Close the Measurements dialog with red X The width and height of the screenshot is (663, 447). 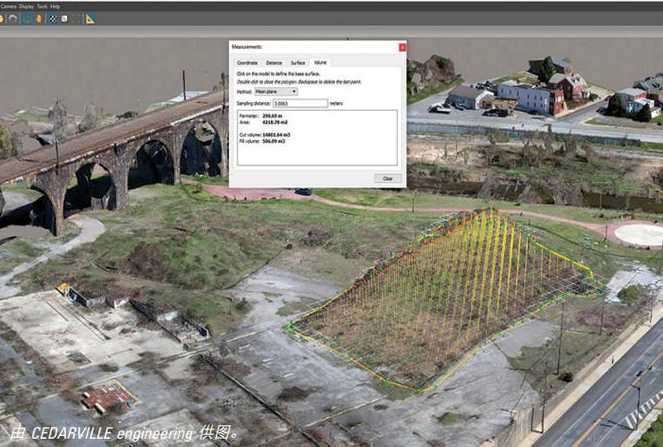402,47
